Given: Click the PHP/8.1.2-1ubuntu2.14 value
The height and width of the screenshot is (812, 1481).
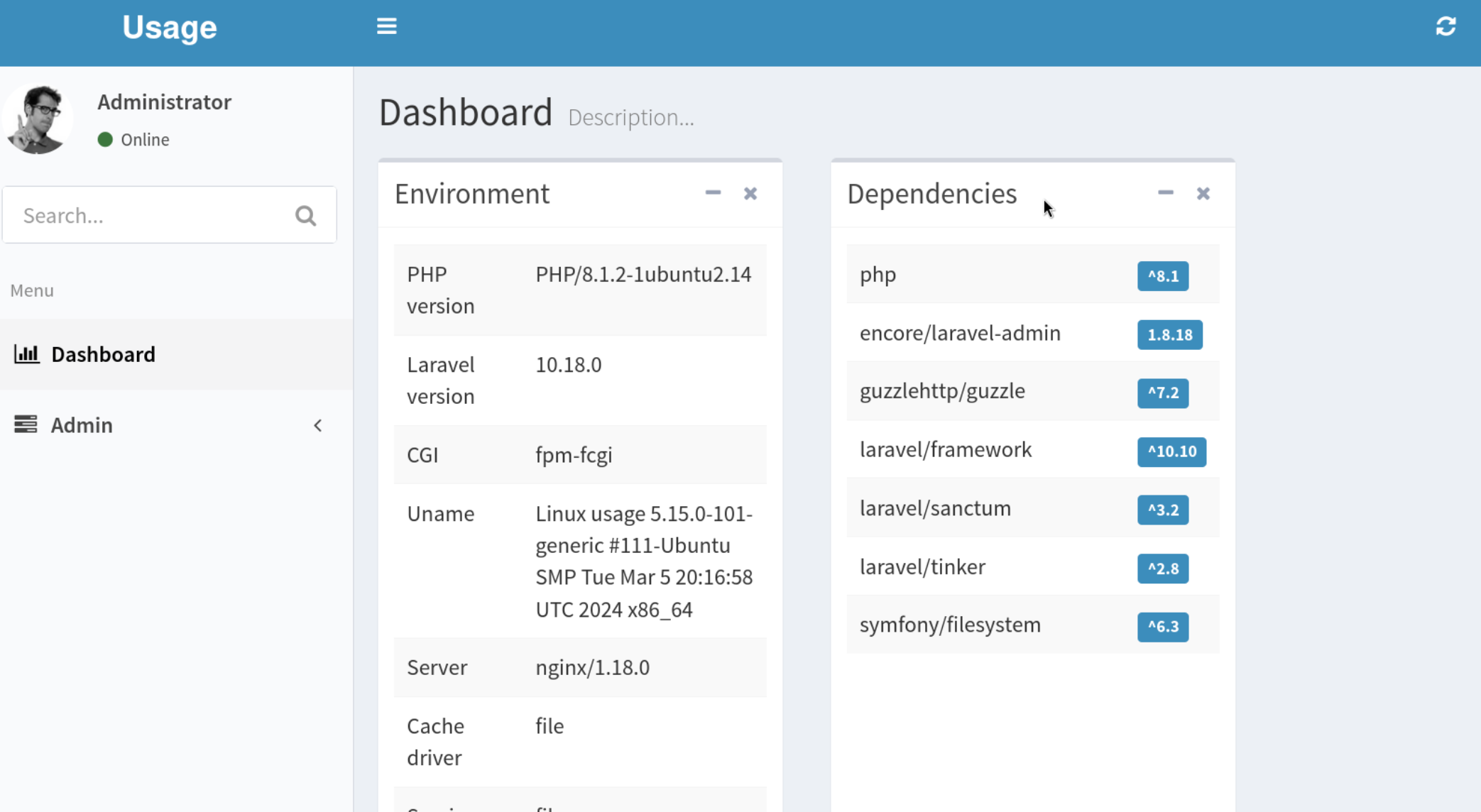Looking at the screenshot, I should [x=643, y=274].
